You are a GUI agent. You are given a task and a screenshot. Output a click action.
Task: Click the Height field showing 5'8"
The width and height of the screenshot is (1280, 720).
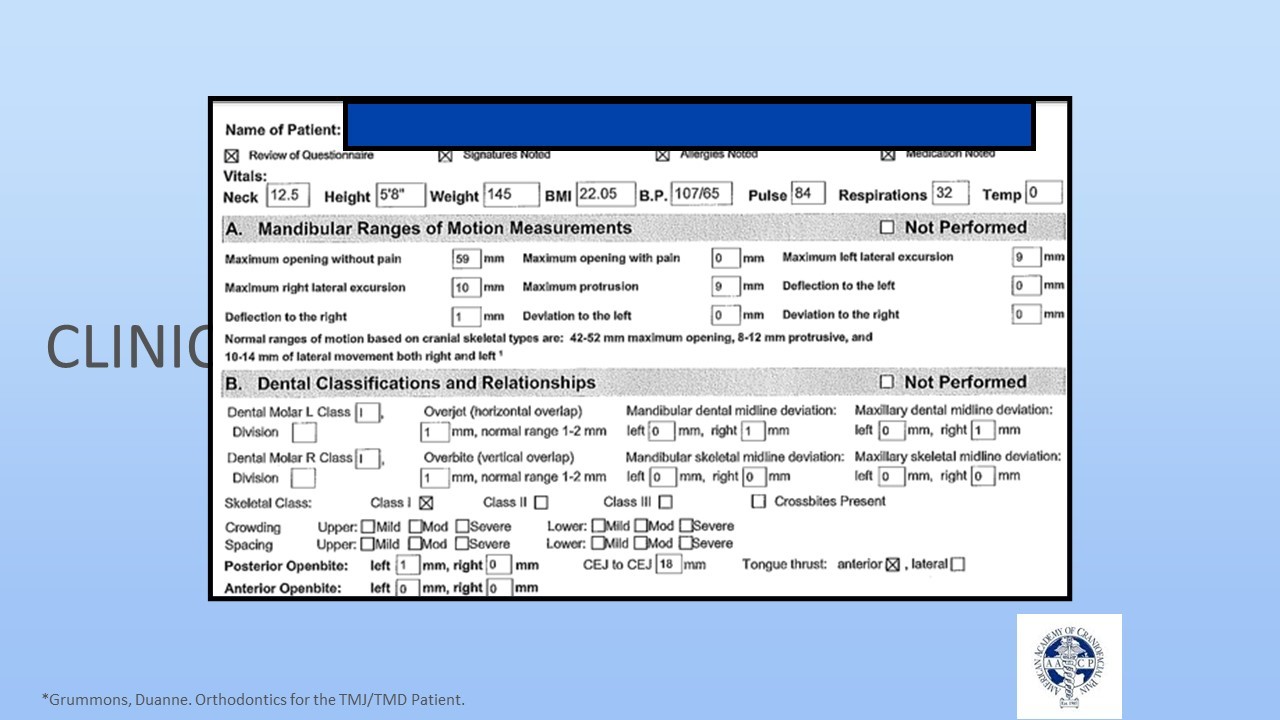tap(400, 195)
